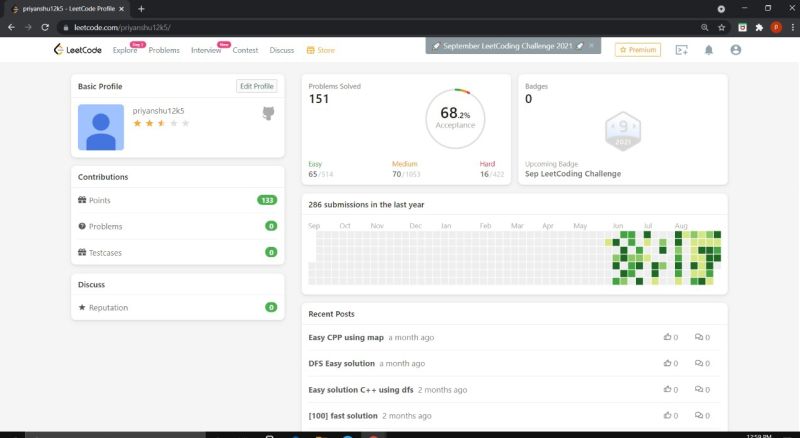Click thumbs-up on DFS Easy solution
The image size is (800, 438).
667,363
